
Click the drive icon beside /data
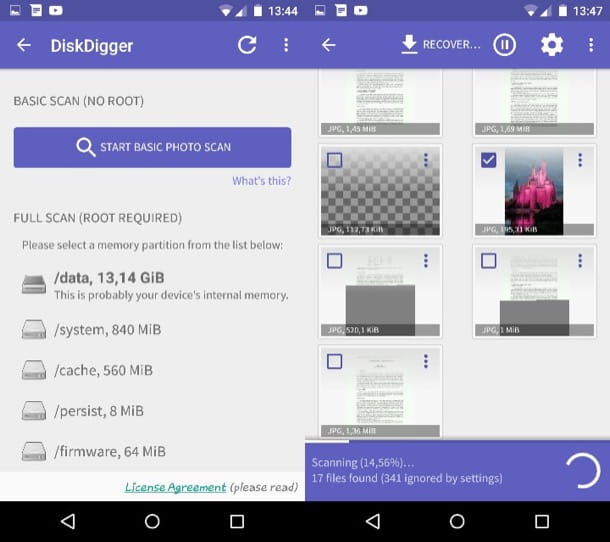(x=34, y=284)
